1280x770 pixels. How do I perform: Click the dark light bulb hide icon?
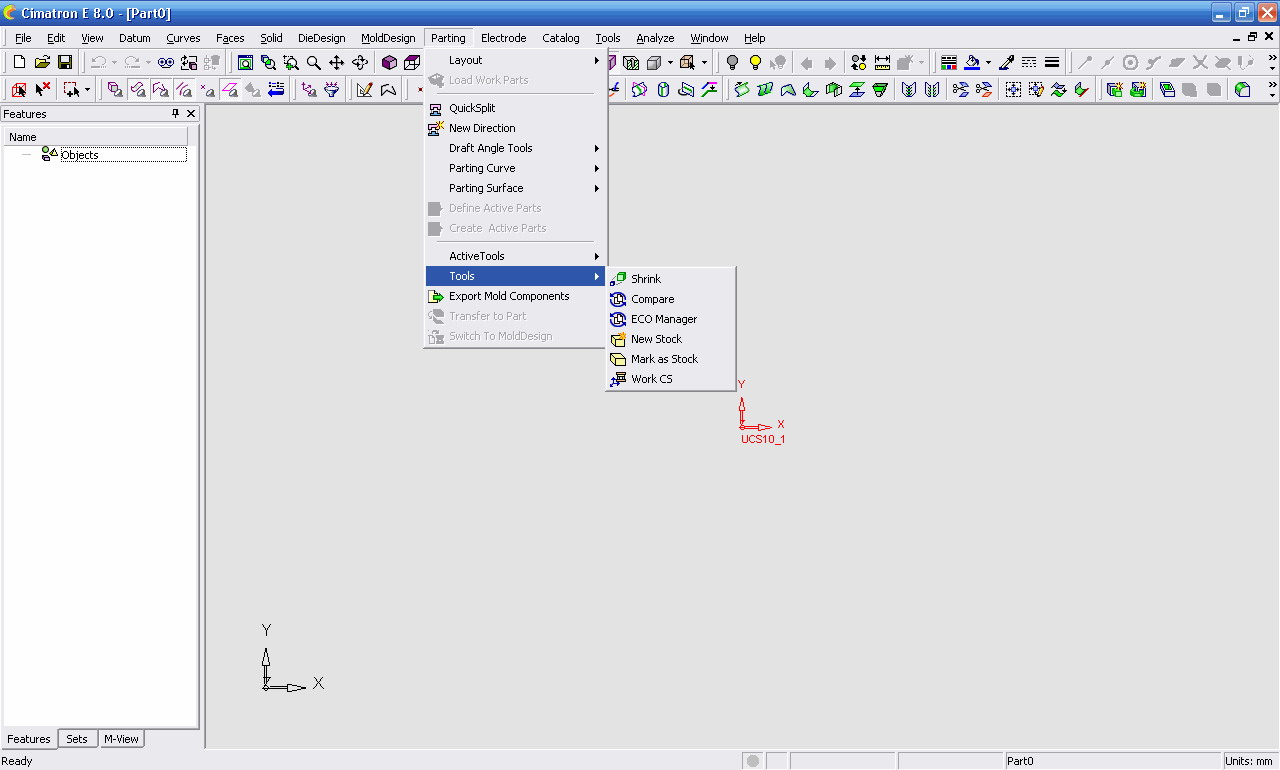tap(732, 62)
